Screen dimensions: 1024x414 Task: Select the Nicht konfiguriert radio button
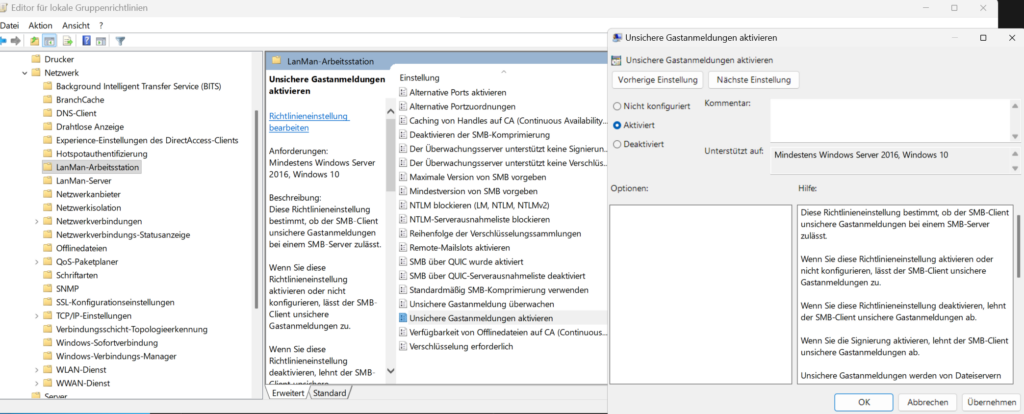coord(616,105)
